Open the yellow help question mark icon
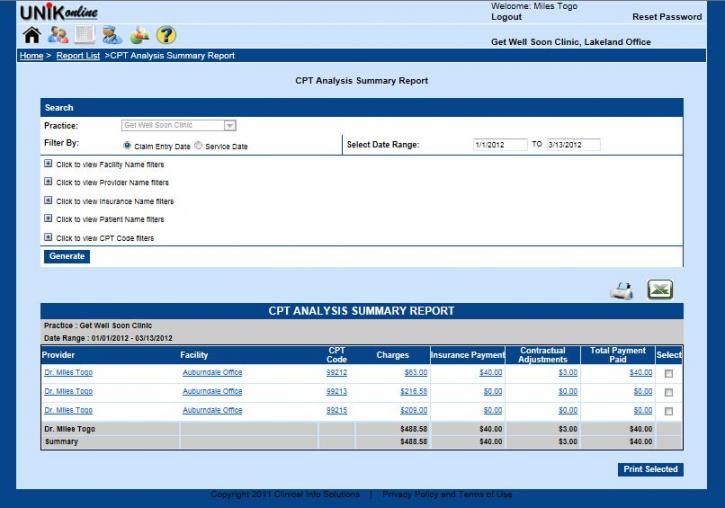The height and width of the screenshot is (508, 725). click(x=166, y=35)
